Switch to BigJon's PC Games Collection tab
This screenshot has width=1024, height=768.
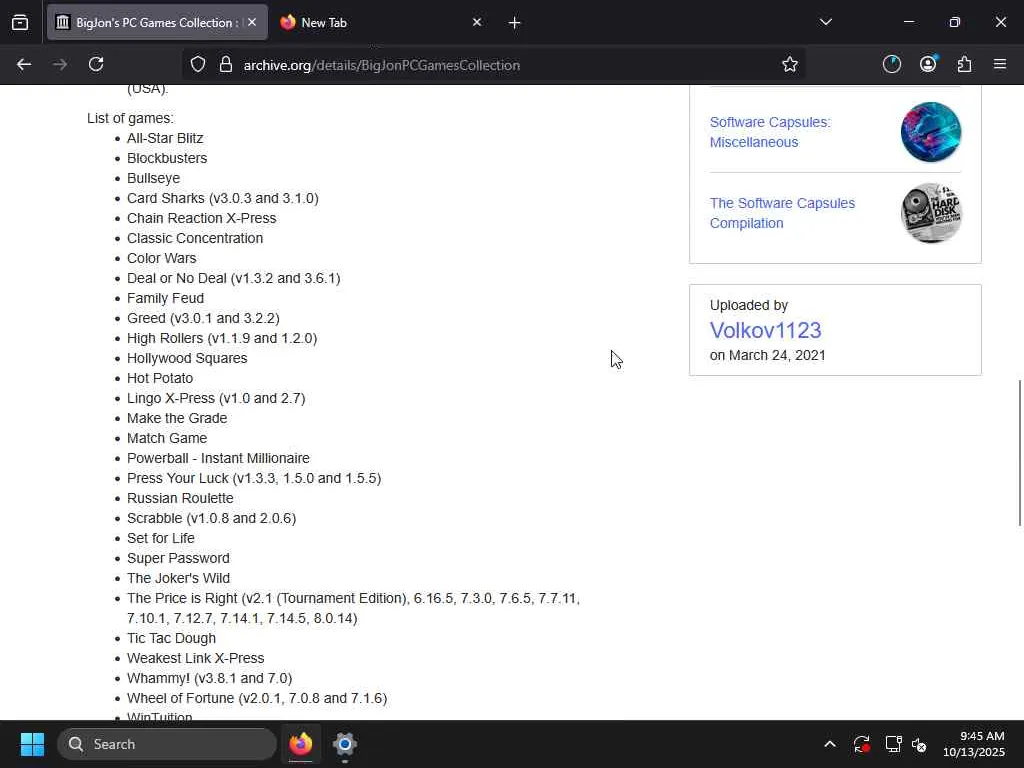click(157, 22)
